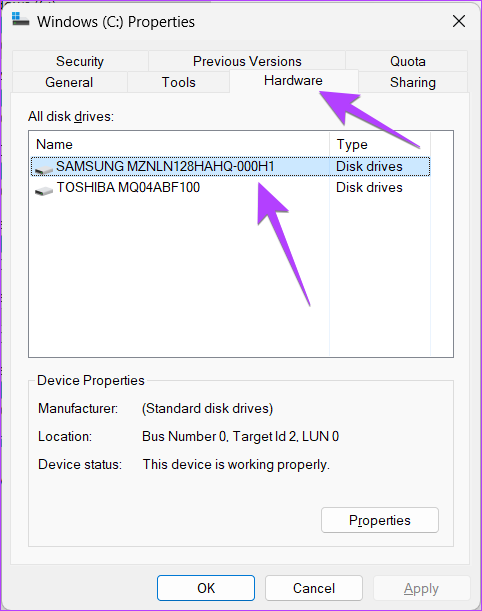482x611 pixels.
Task: Click the Hardware tab
Action: [x=293, y=81]
